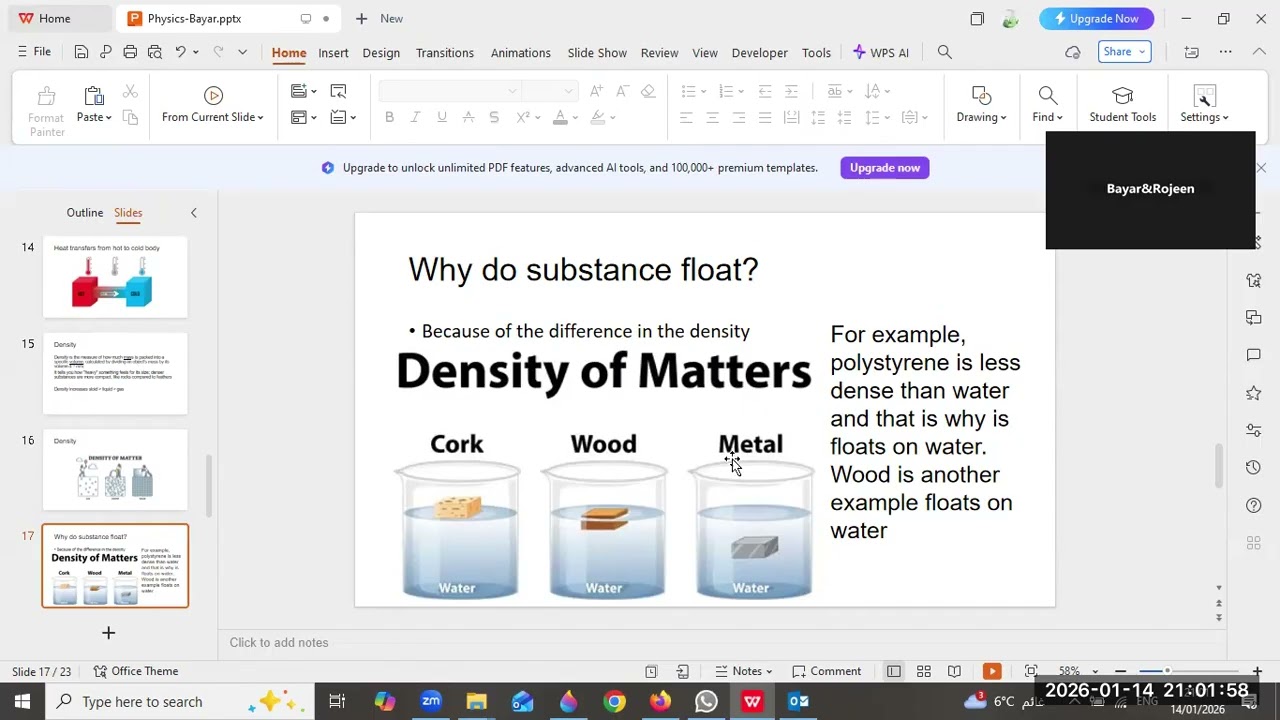Viewport: 1280px width, 720px height.
Task: Open Student Tools graduation cap icon
Action: click(1122, 95)
